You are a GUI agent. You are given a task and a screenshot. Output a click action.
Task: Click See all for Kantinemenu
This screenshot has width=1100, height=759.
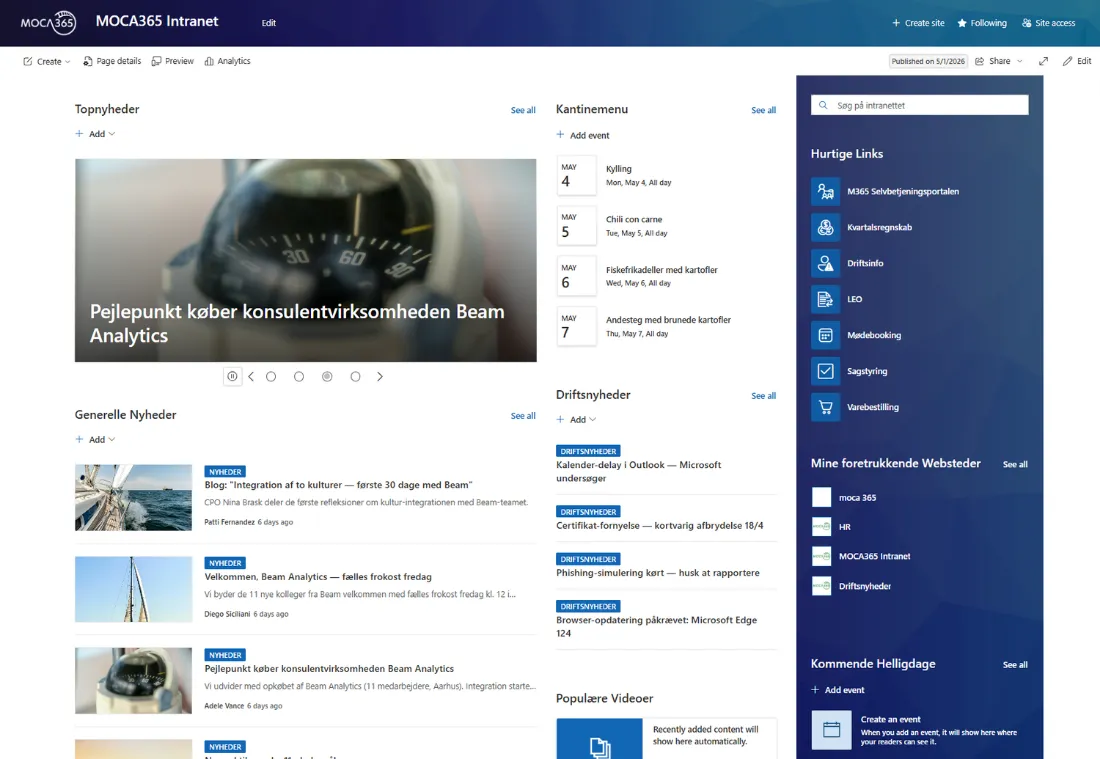[763, 110]
